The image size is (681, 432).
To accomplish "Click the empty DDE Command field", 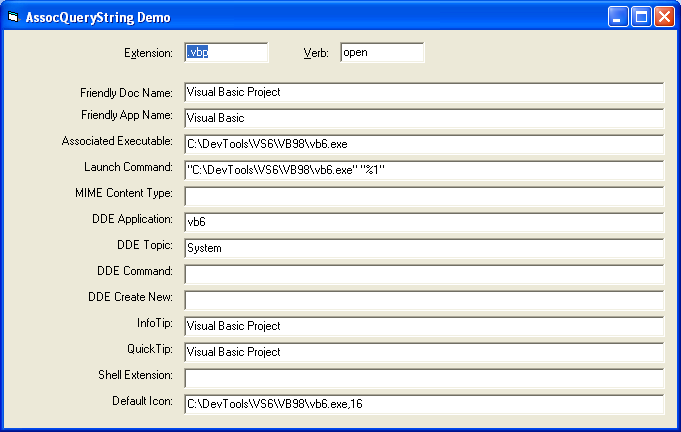I will pos(424,274).
